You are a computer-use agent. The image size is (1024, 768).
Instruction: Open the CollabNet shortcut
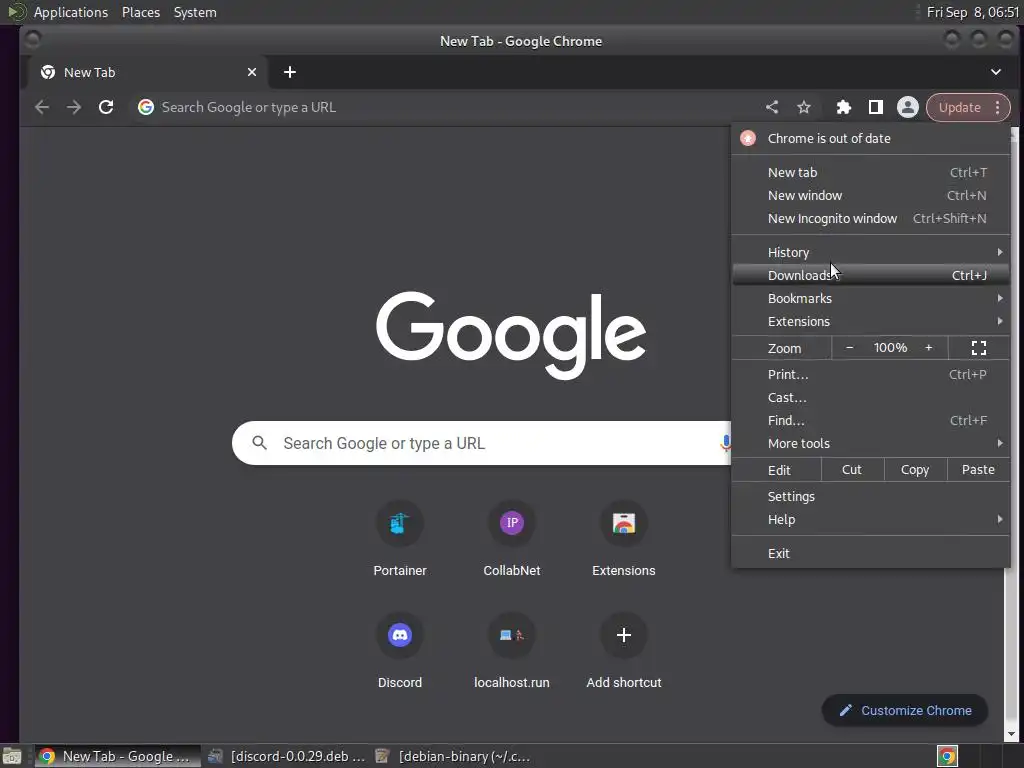[x=512, y=523]
